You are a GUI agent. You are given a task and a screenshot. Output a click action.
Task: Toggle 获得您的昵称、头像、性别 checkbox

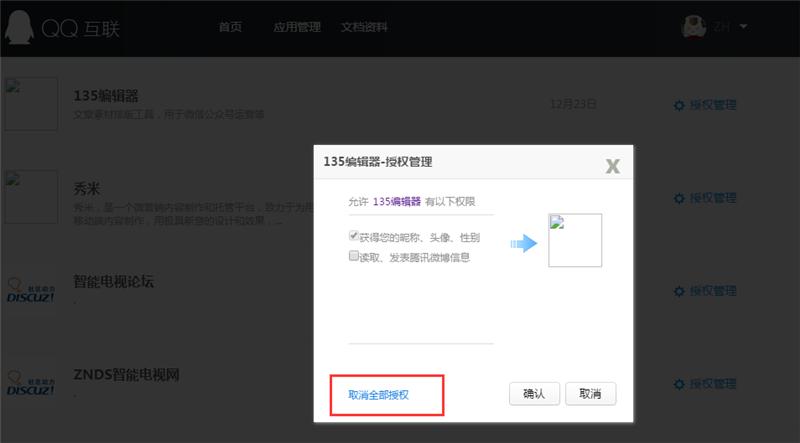[x=354, y=235]
